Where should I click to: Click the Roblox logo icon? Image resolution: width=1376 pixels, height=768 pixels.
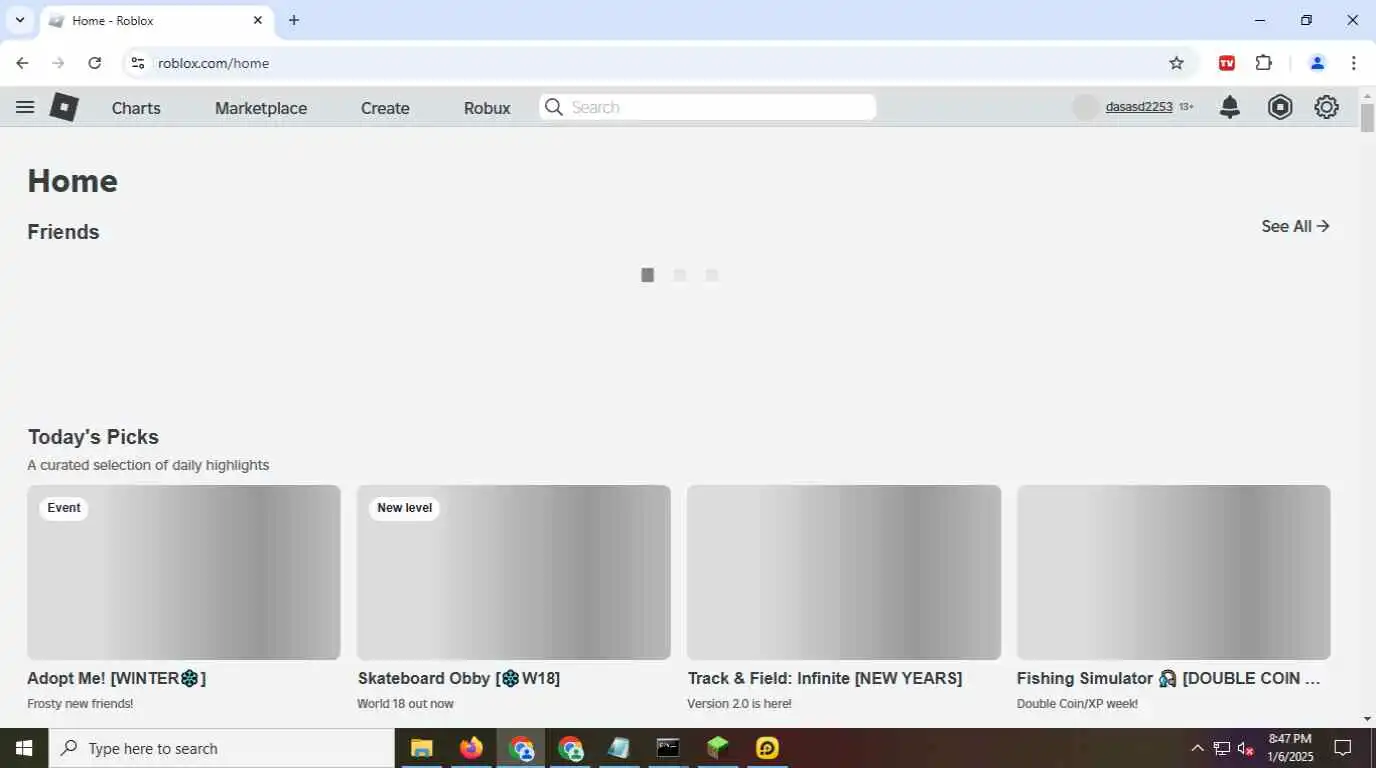coord(64,107)
